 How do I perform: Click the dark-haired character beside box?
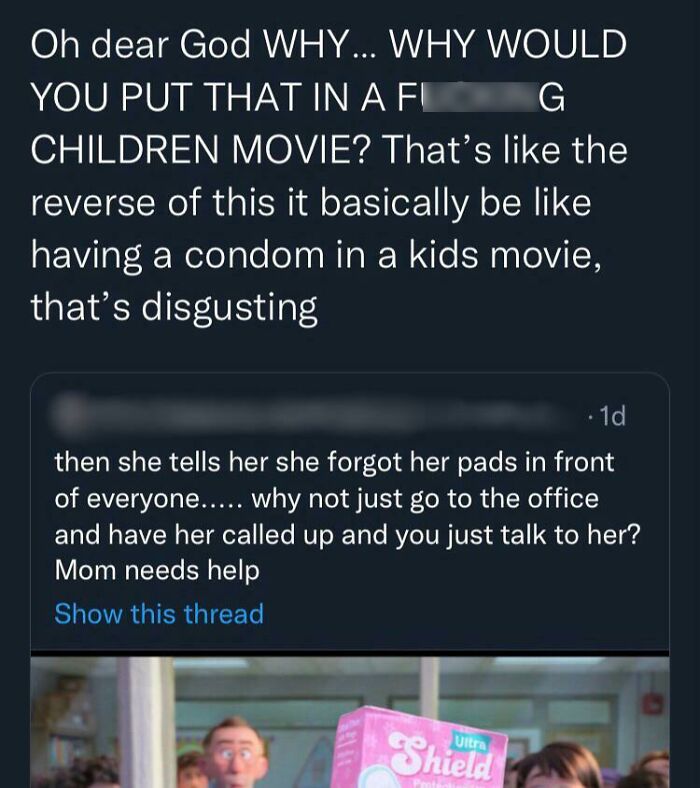pos(557,766)
